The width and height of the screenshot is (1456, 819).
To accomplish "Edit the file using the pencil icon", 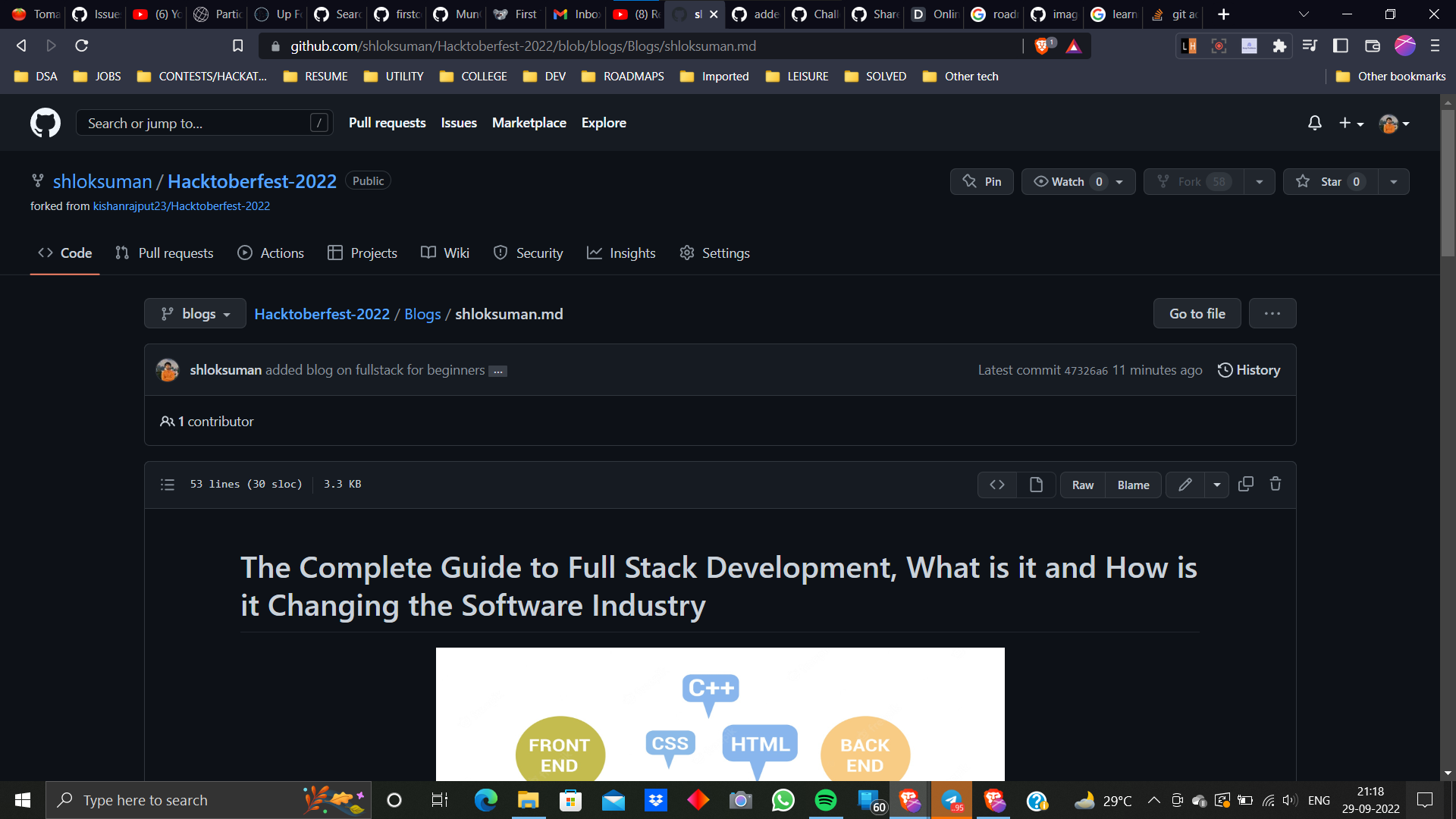I will 1185,485.
